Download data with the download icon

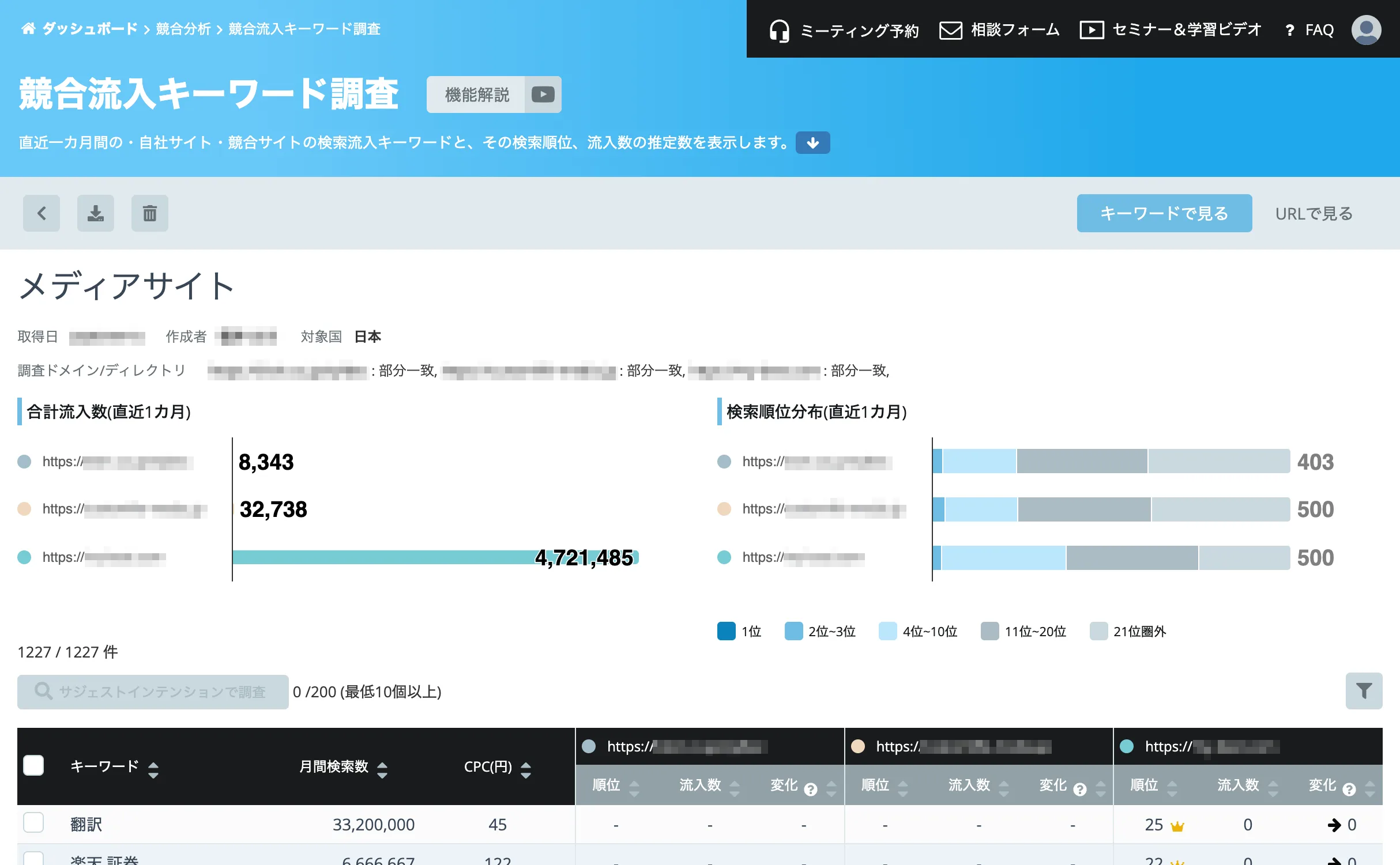click(96, 213)
